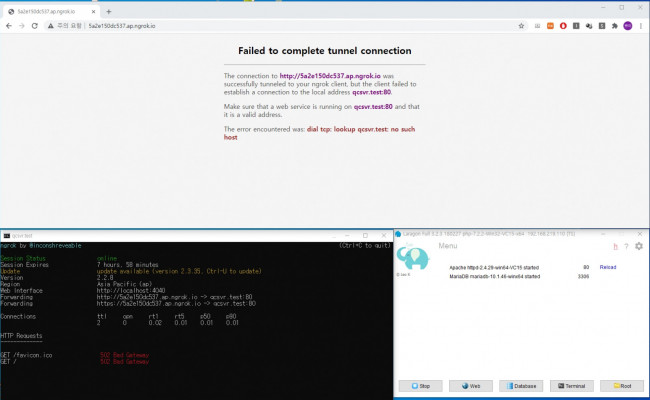This screenshot has height=400, width=650.
Task: Click the 'HTTP Requests' header in console
Action: [21, 336]
